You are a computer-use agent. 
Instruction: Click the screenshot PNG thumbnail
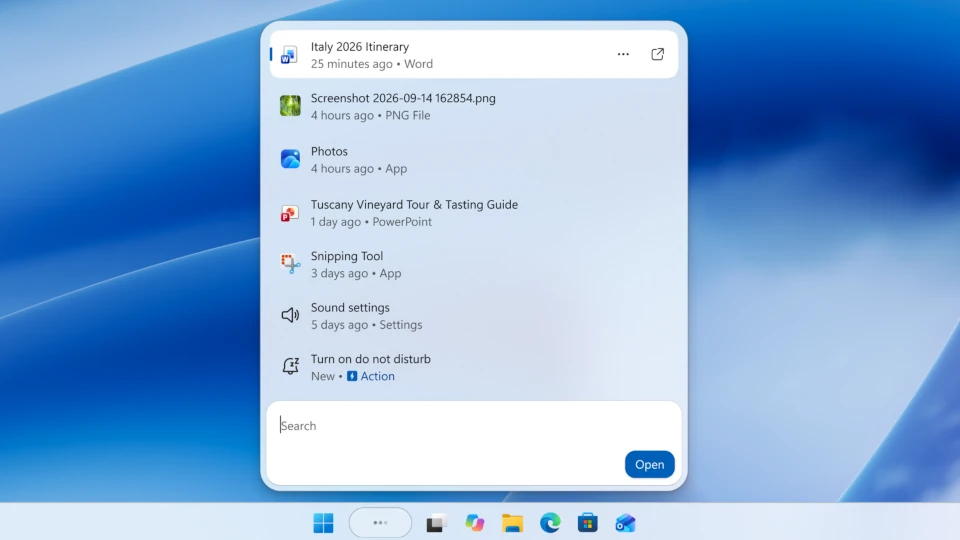290,106
